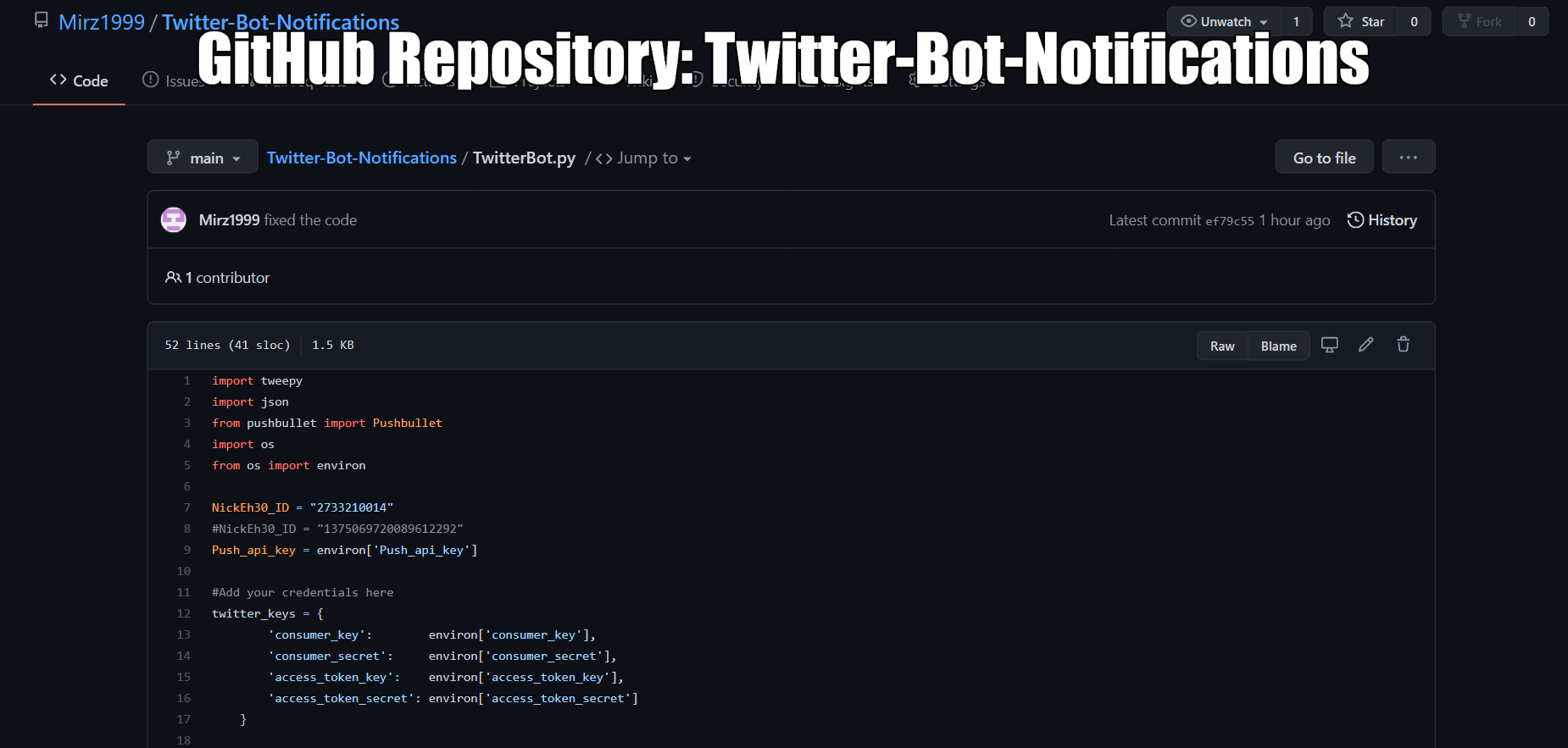Star the repository
This screenshot has height=748, width=1568.
[1361, 22]
